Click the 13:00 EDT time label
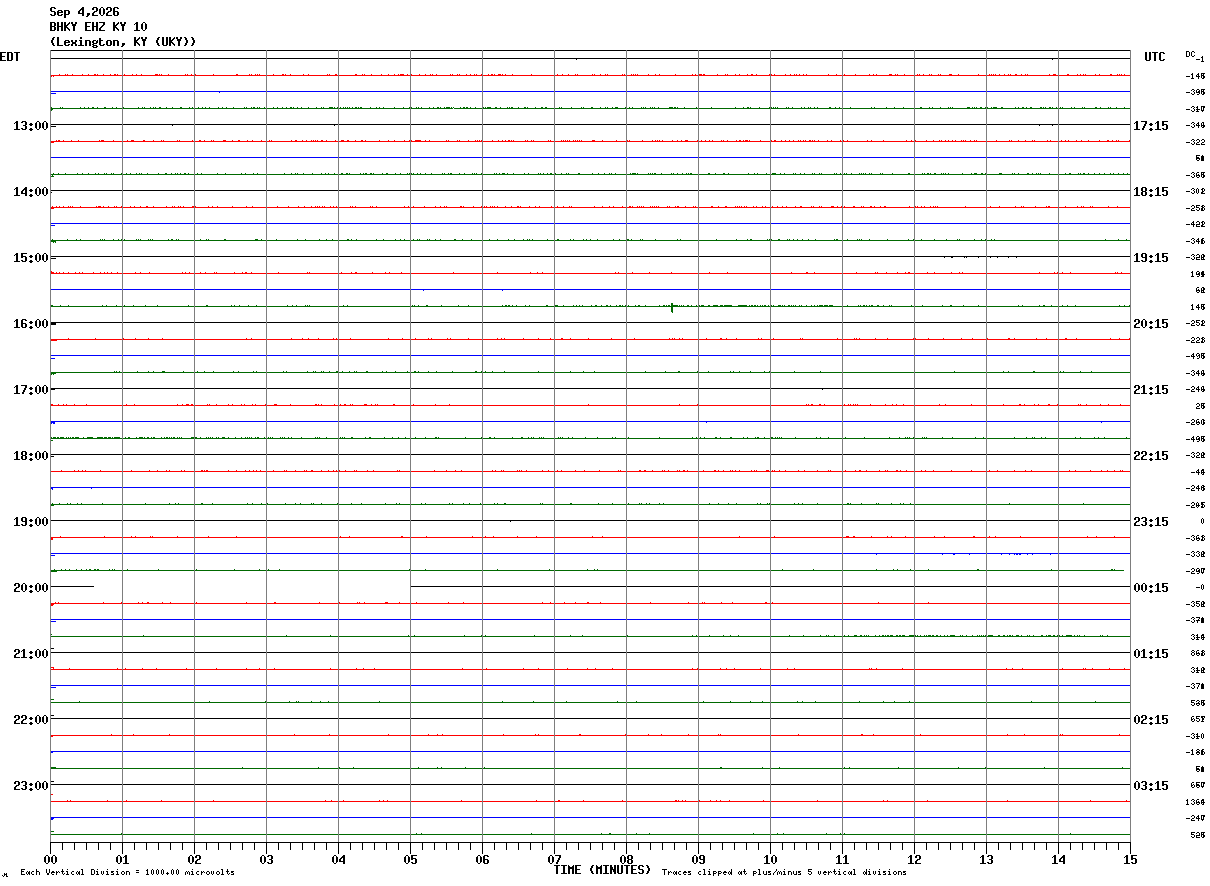 30,126
